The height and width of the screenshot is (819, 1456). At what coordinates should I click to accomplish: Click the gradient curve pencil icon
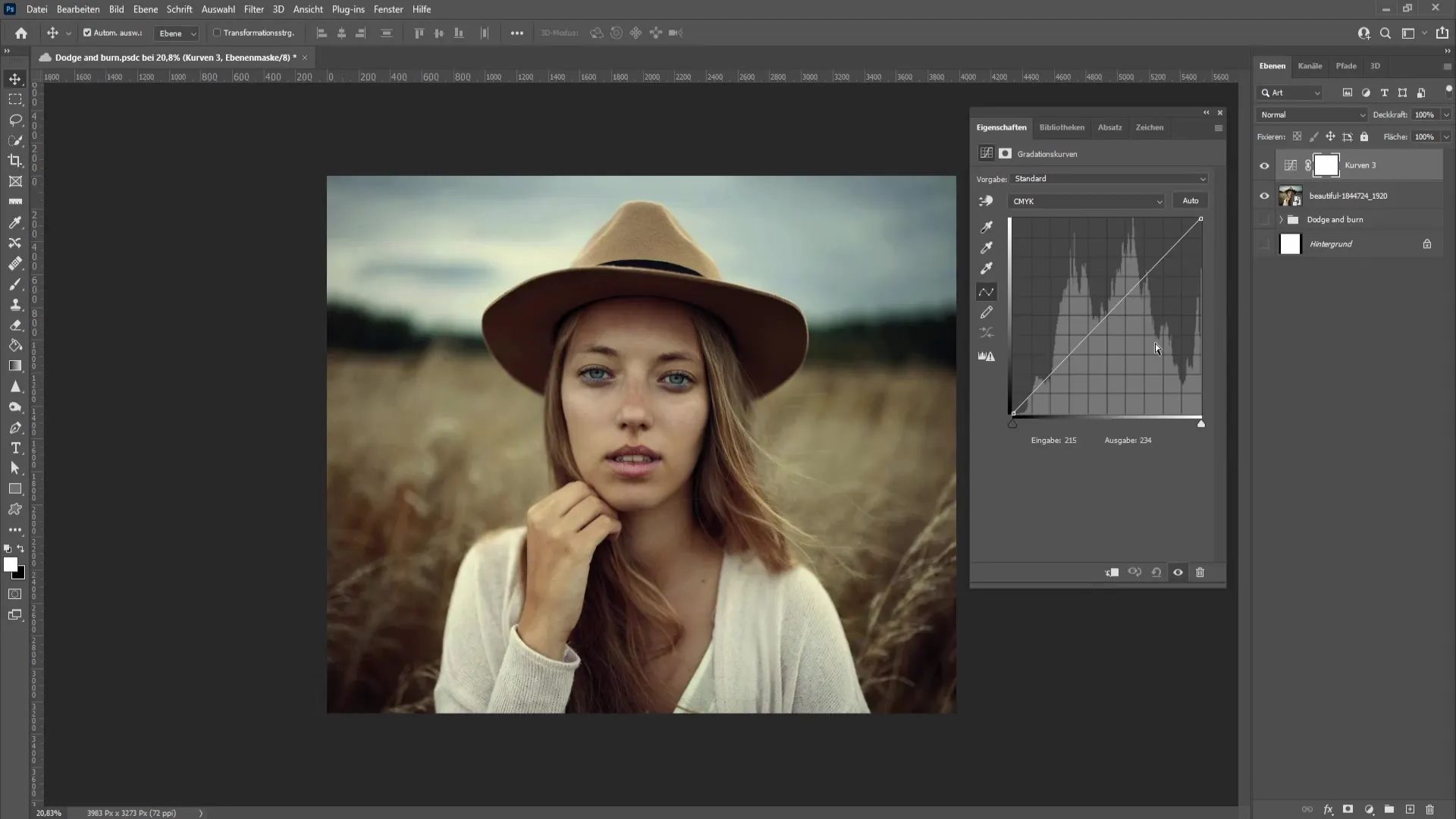pyautogui.click(x=987, y=312)
